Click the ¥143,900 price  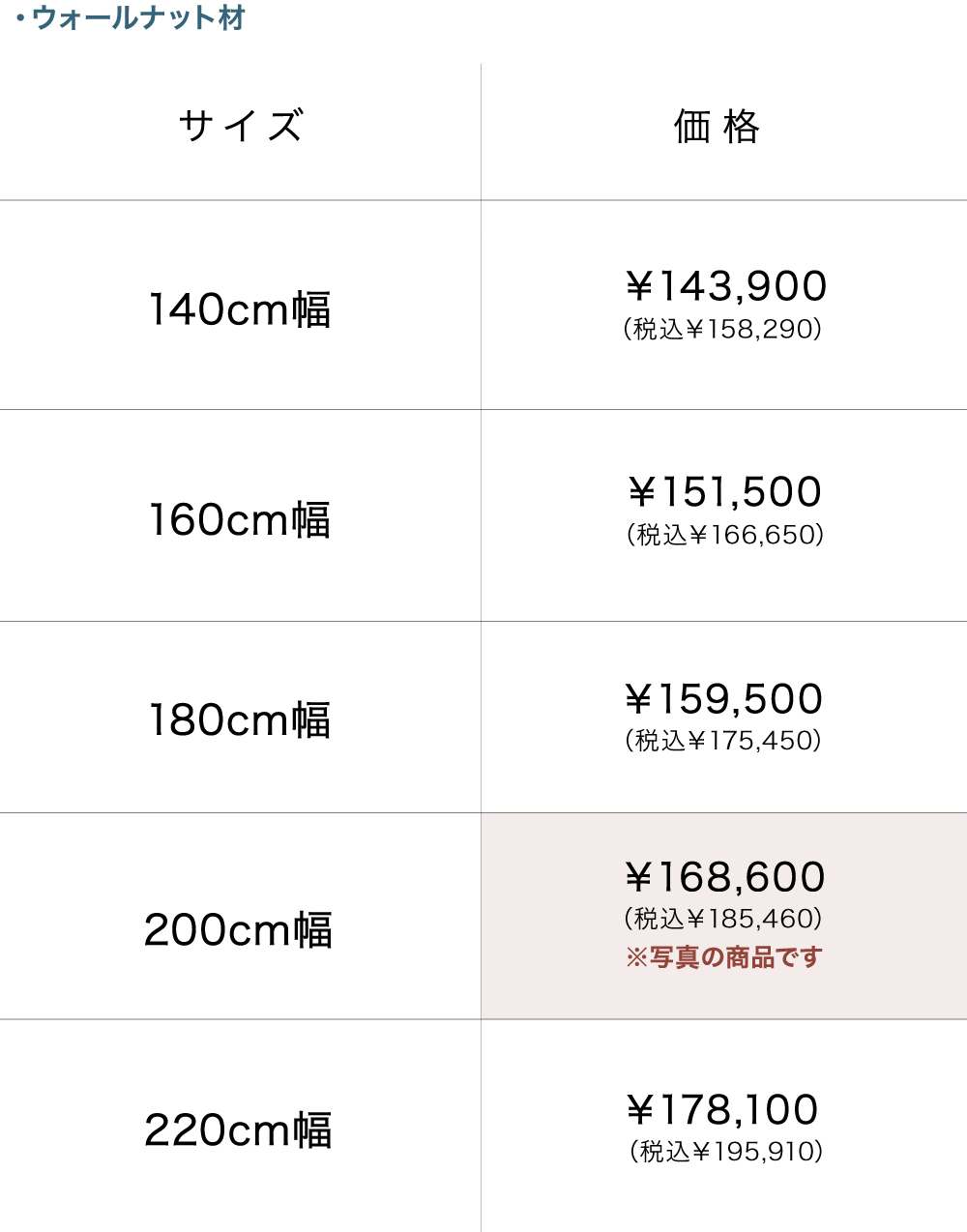725,286
